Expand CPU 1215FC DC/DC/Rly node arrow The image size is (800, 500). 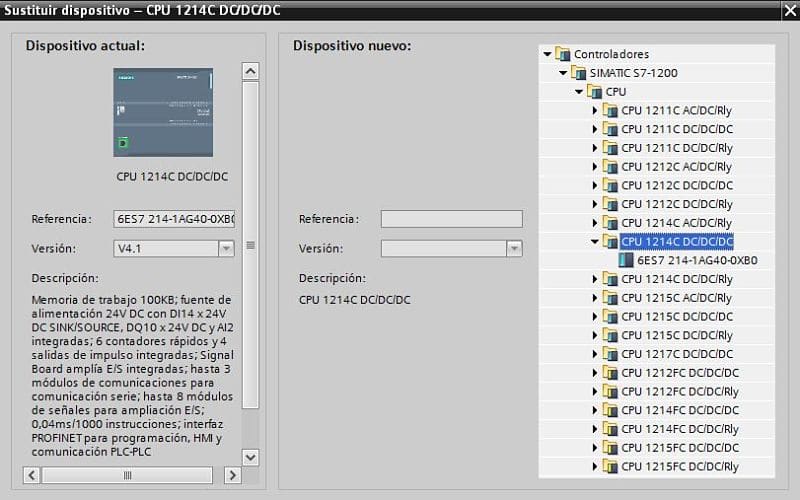coord(595,466)
